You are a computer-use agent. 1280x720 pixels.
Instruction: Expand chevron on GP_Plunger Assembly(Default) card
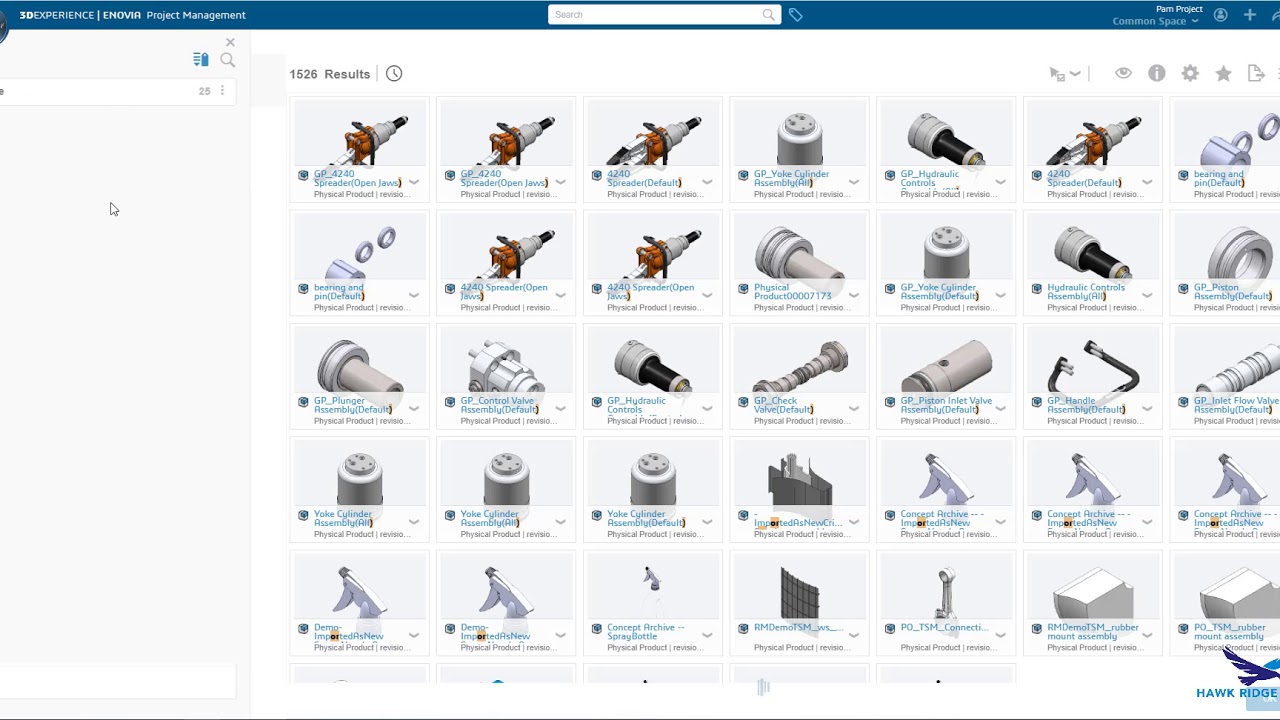[x=414, y=409]
